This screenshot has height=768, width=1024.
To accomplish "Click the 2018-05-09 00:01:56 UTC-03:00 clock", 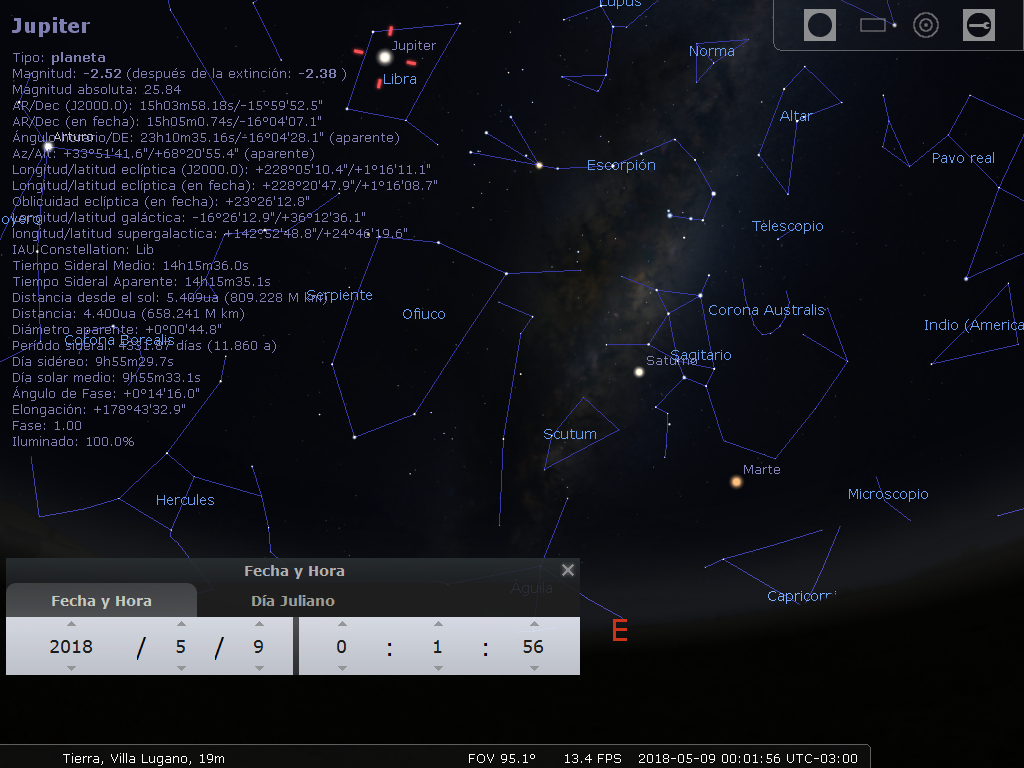I will point(748,758).
